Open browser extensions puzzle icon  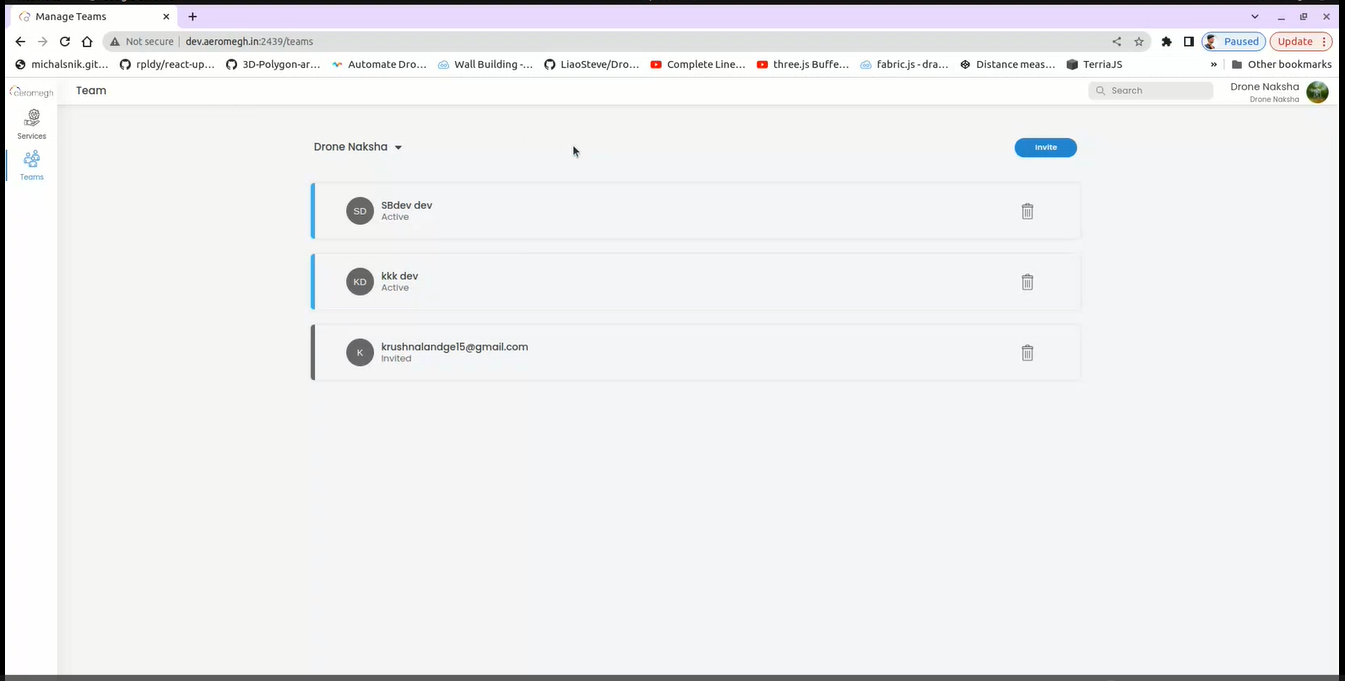[1166, 42]
